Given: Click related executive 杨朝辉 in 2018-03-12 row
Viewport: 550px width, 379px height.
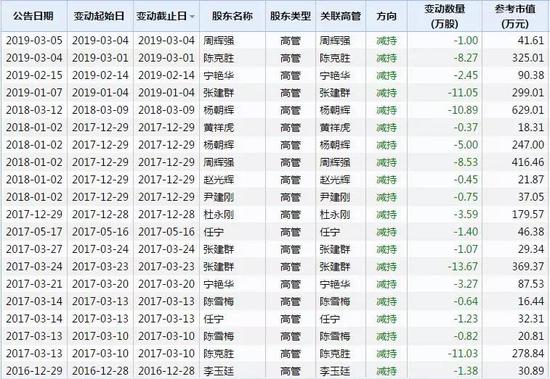Looking at the screenshot, I should 335,111.
